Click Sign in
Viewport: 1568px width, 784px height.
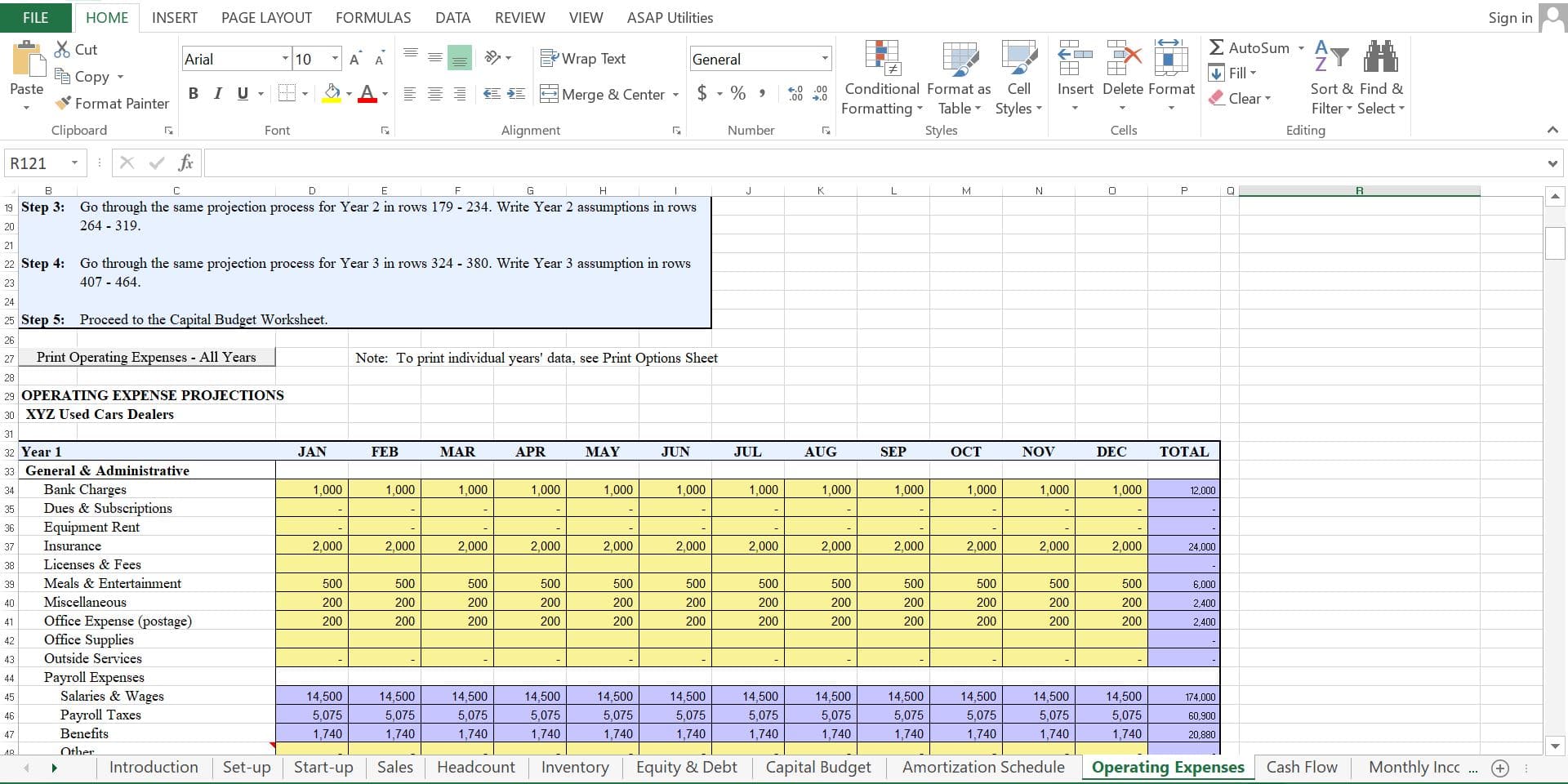pos(1510,17)
